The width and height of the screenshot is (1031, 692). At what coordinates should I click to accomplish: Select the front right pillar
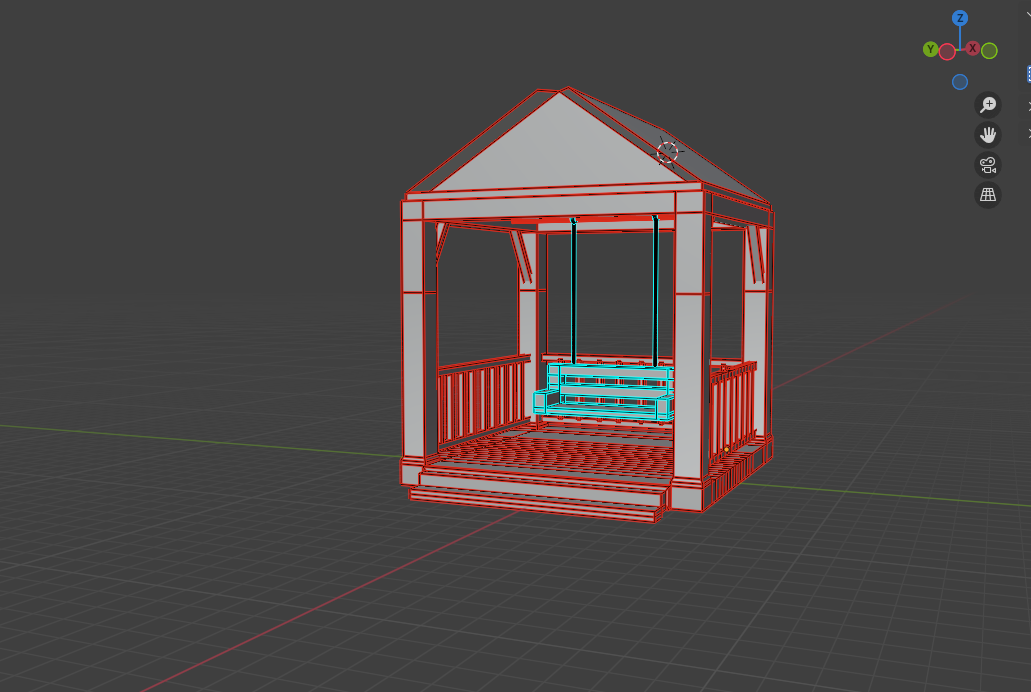tap(689, 352)
